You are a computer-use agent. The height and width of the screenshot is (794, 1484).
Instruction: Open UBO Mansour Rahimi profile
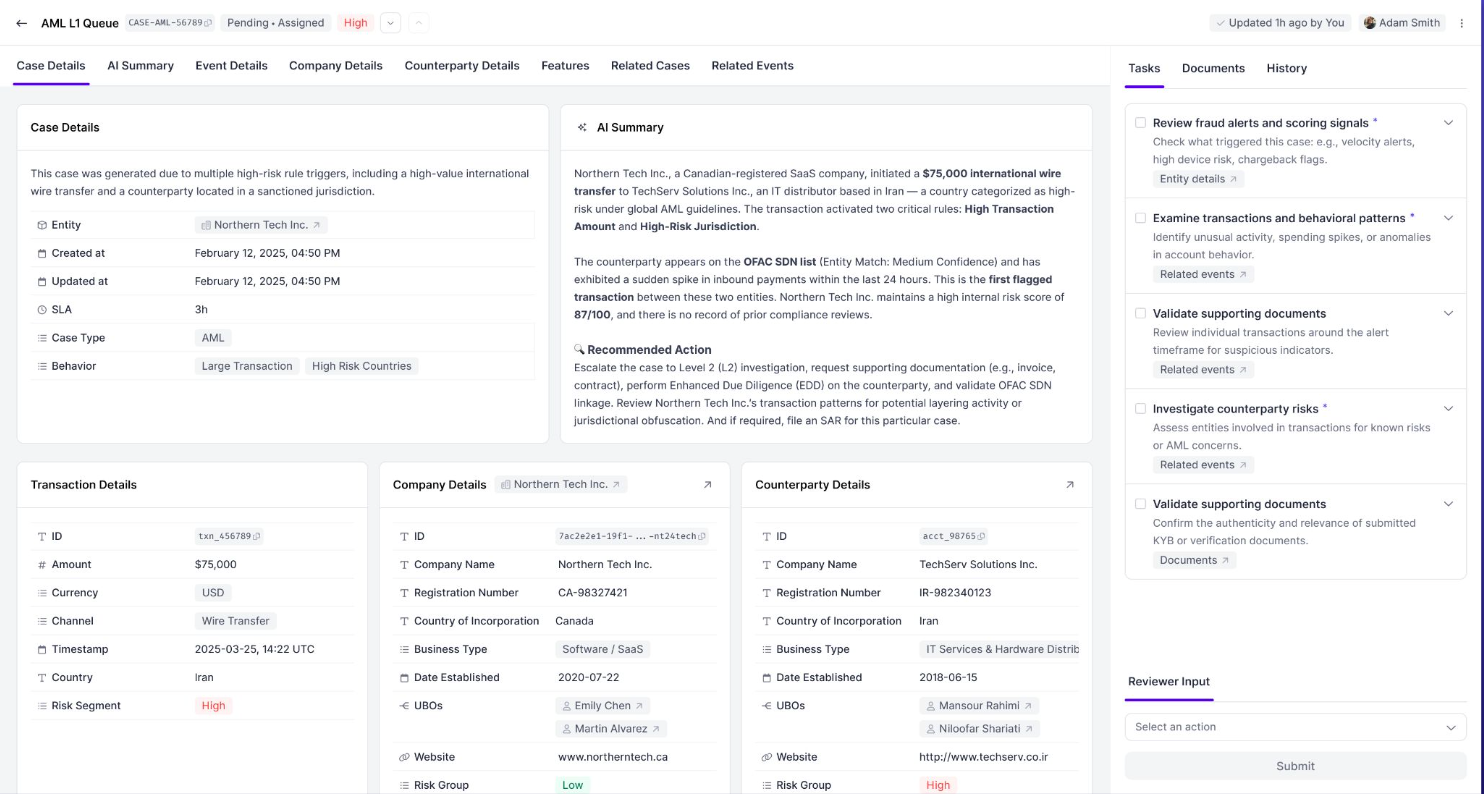(x=978, y=706)
